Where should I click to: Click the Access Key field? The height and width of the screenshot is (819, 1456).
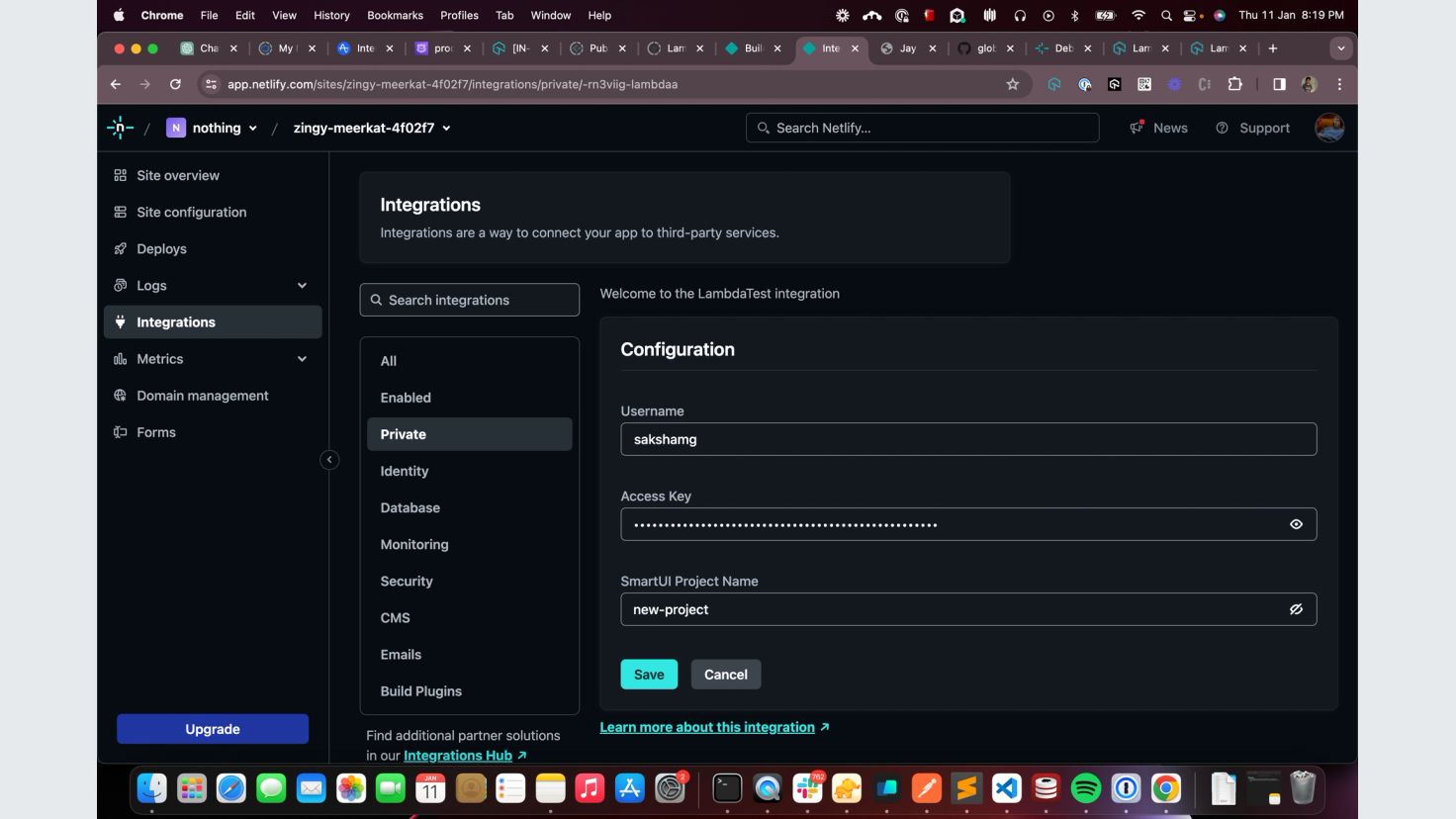pos(968,524)
